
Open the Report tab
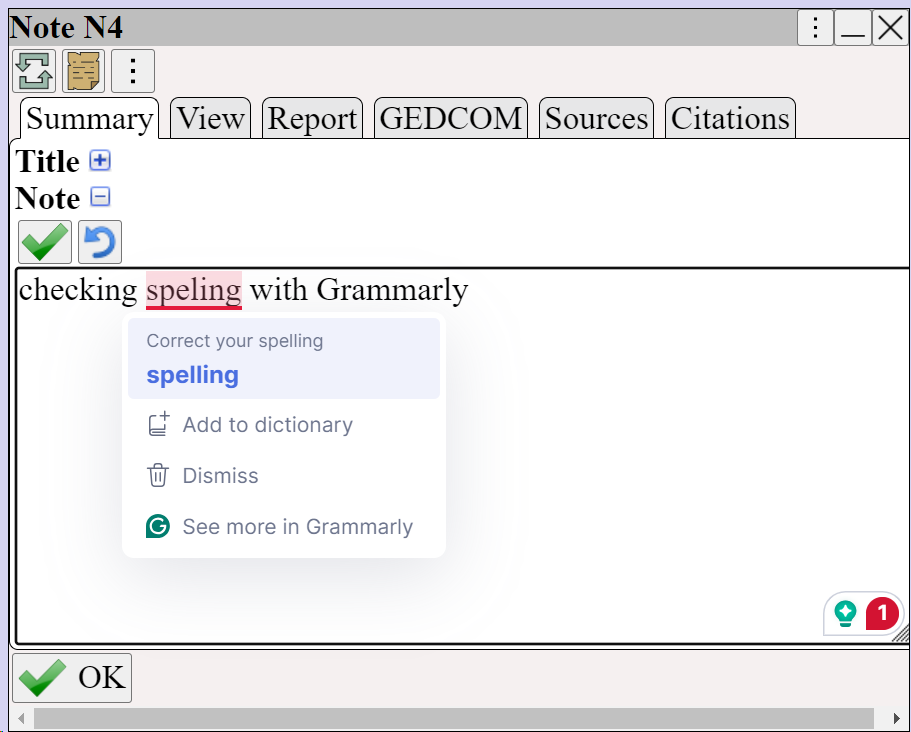[x=312, y=119]
